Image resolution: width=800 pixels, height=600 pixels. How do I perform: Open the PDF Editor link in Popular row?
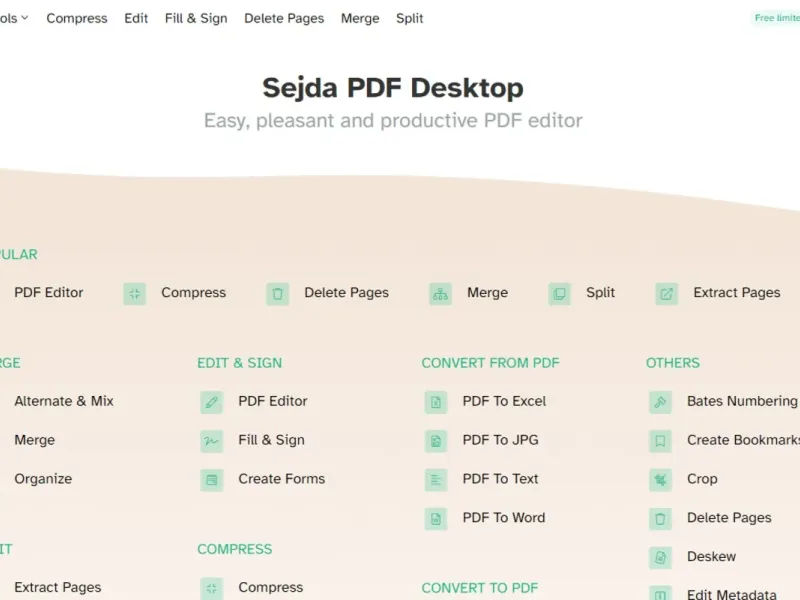(x=48, y=292)
